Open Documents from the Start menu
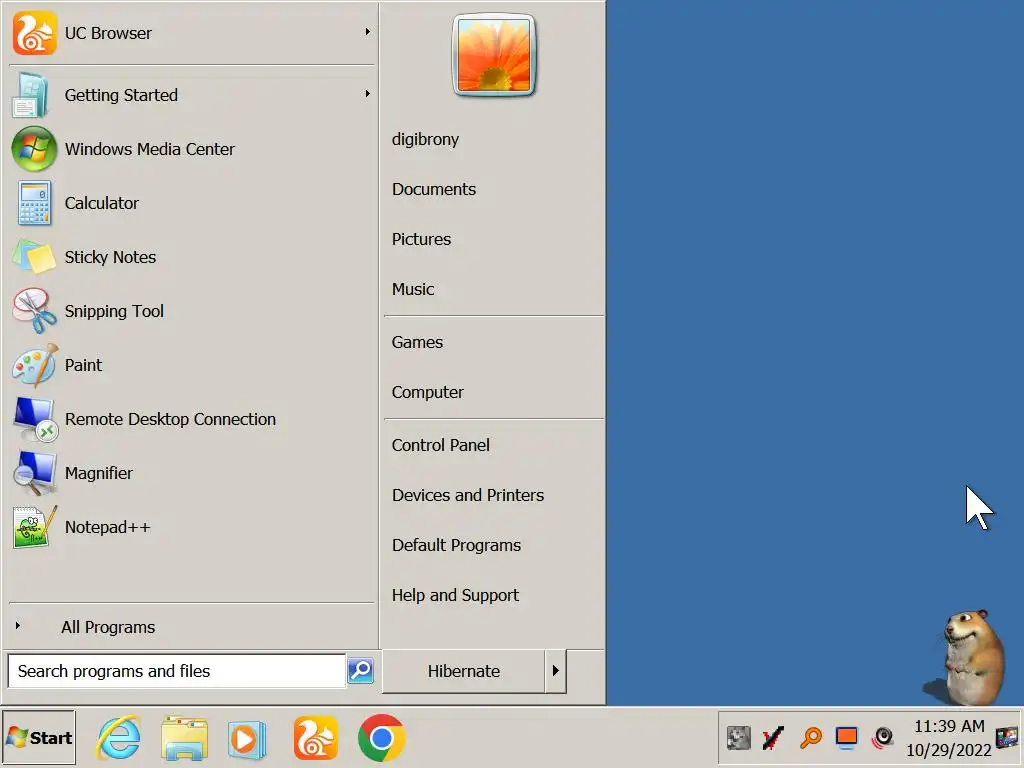 pos(434,189)
